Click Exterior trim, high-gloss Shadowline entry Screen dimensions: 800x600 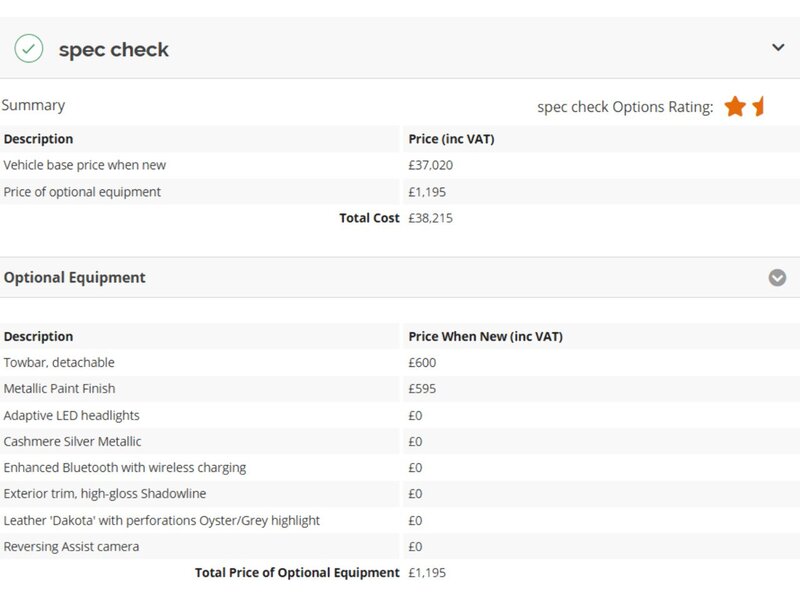point(105,494)
